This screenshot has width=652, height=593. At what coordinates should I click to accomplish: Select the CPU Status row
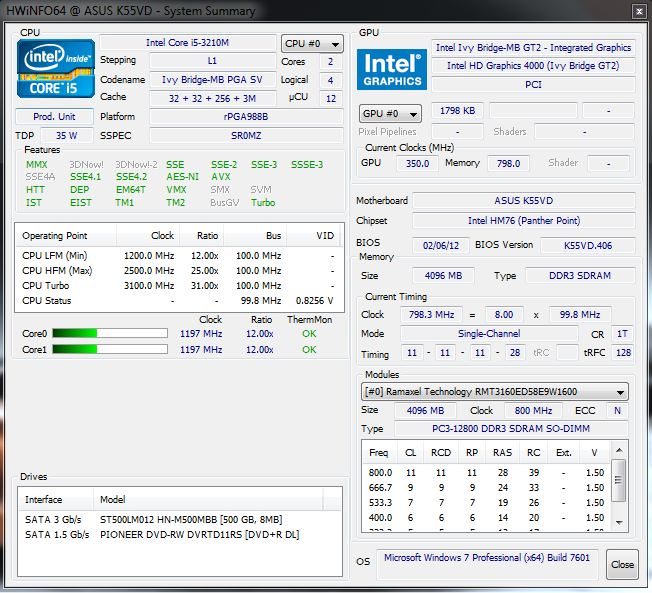[x=179, y=301]
